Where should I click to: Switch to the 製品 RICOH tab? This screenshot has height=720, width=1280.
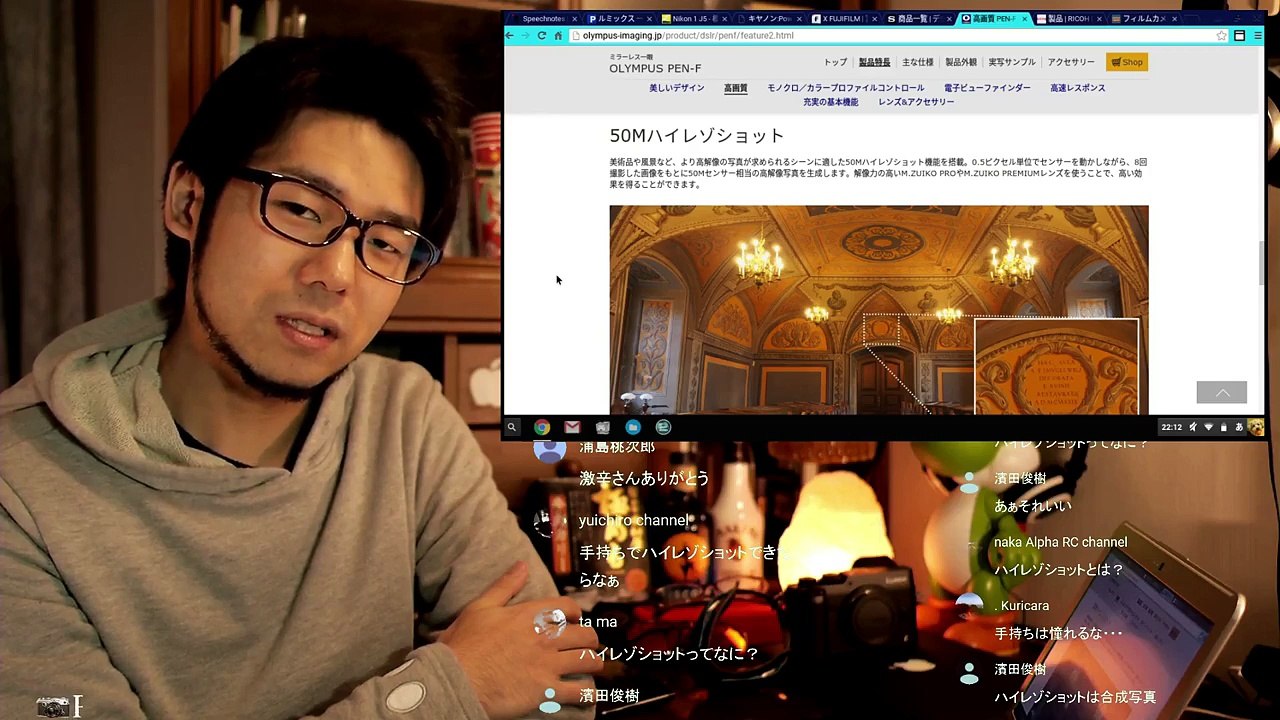(x=1068, y=18)
